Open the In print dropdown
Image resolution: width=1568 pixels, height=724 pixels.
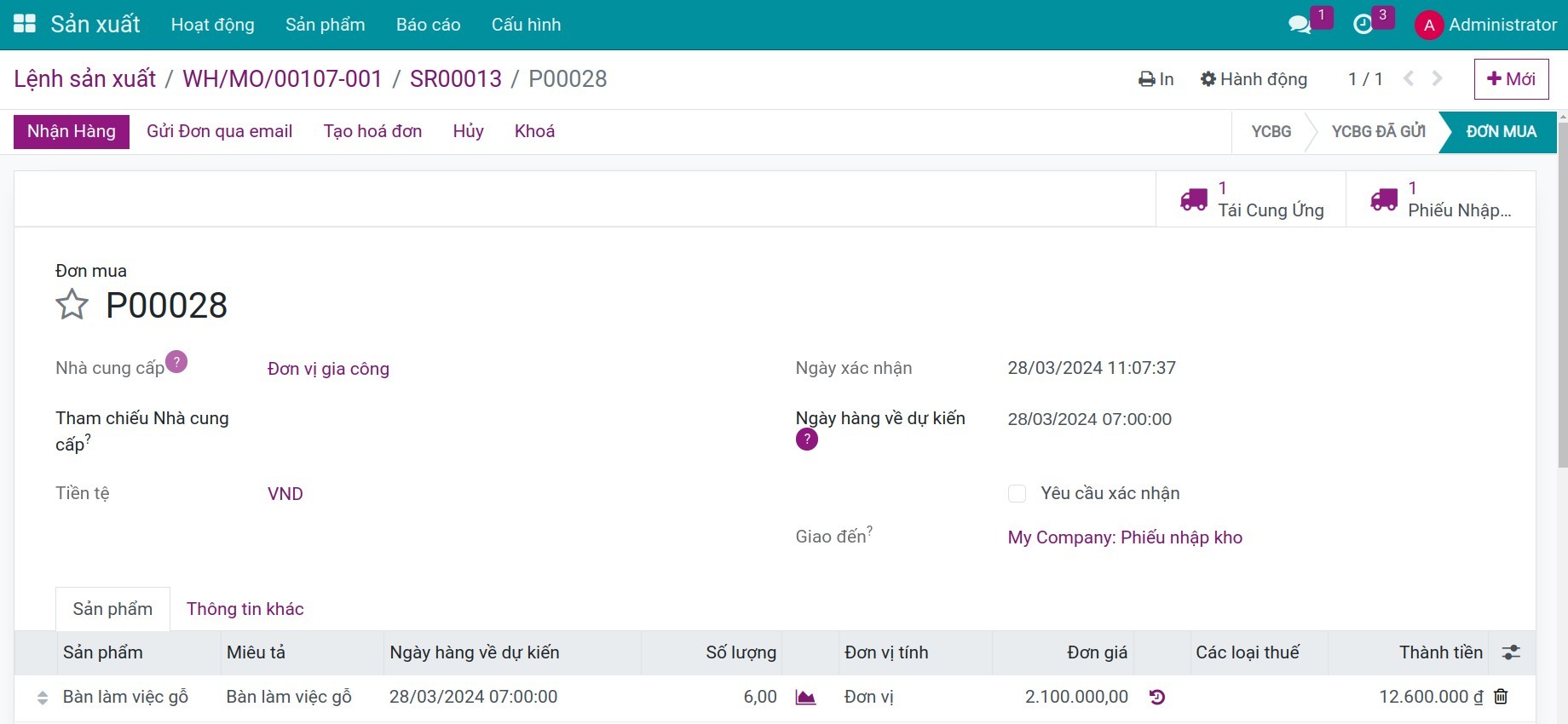pyautogui.click(x=1156, y=79)
